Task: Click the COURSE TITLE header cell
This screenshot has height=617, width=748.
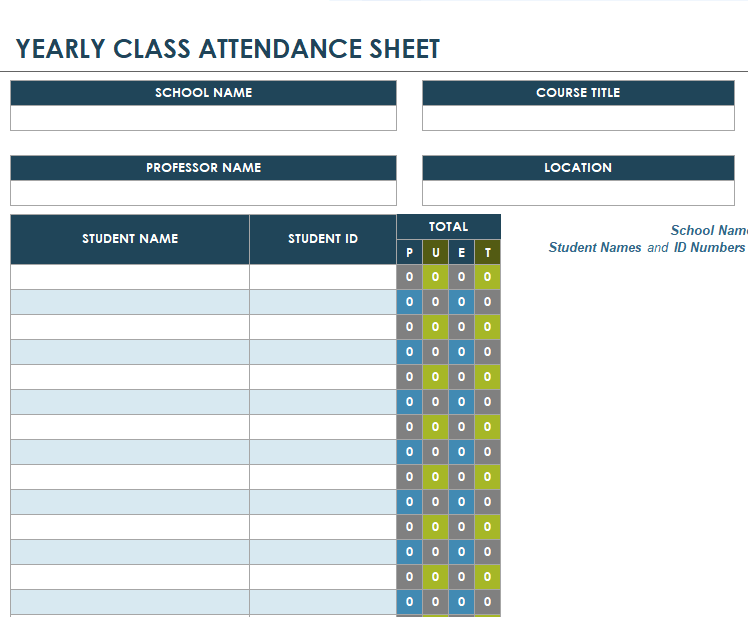Action: pyautogui.click(x=578, y=93)
